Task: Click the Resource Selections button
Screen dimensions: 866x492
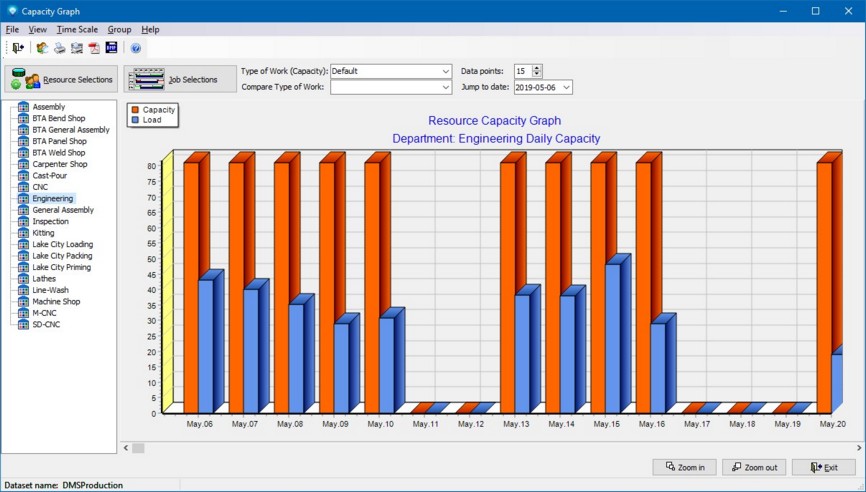Action: click(x=61, y=80)
